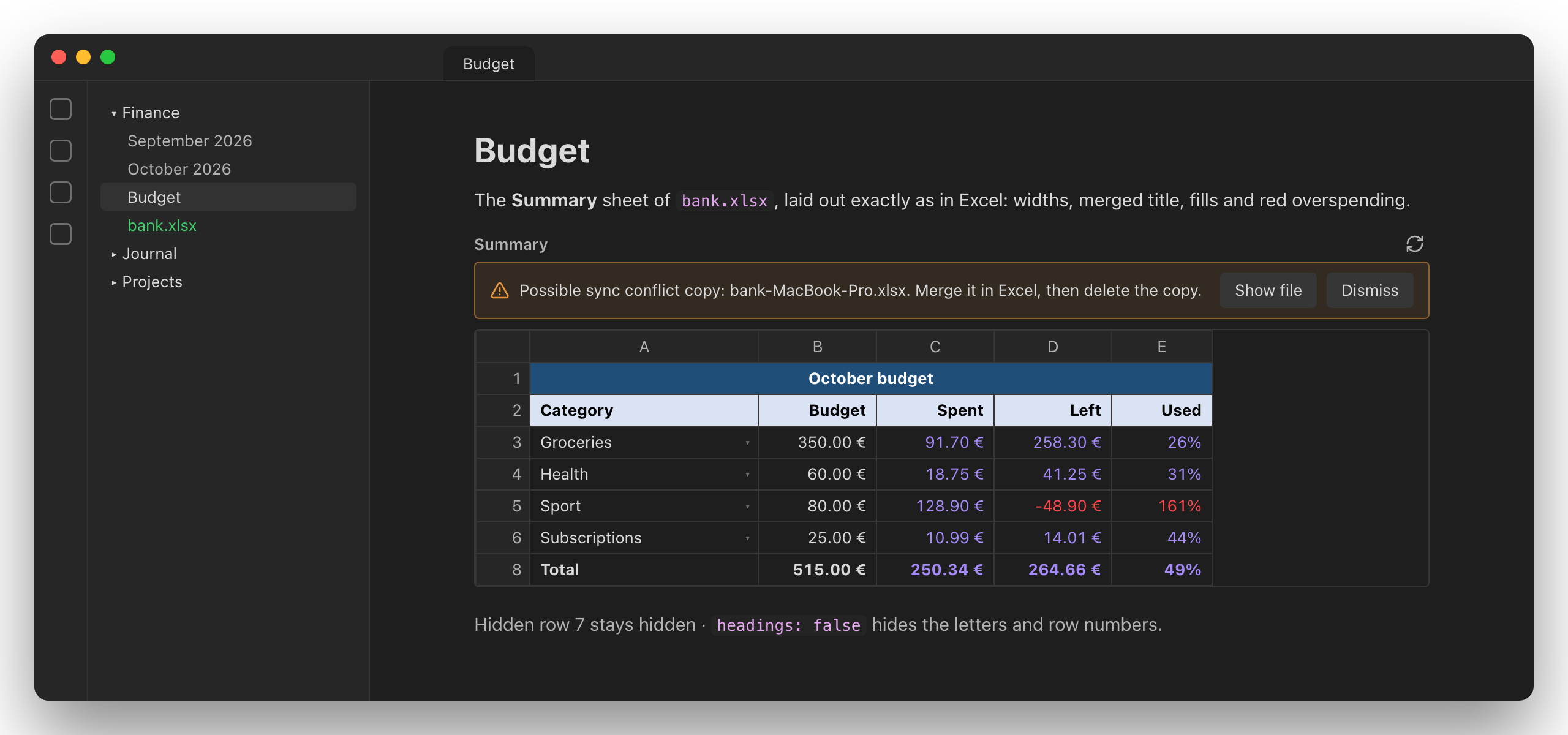
Task: Click the 264.66 € total left cell
Action: click(1052, 570)
